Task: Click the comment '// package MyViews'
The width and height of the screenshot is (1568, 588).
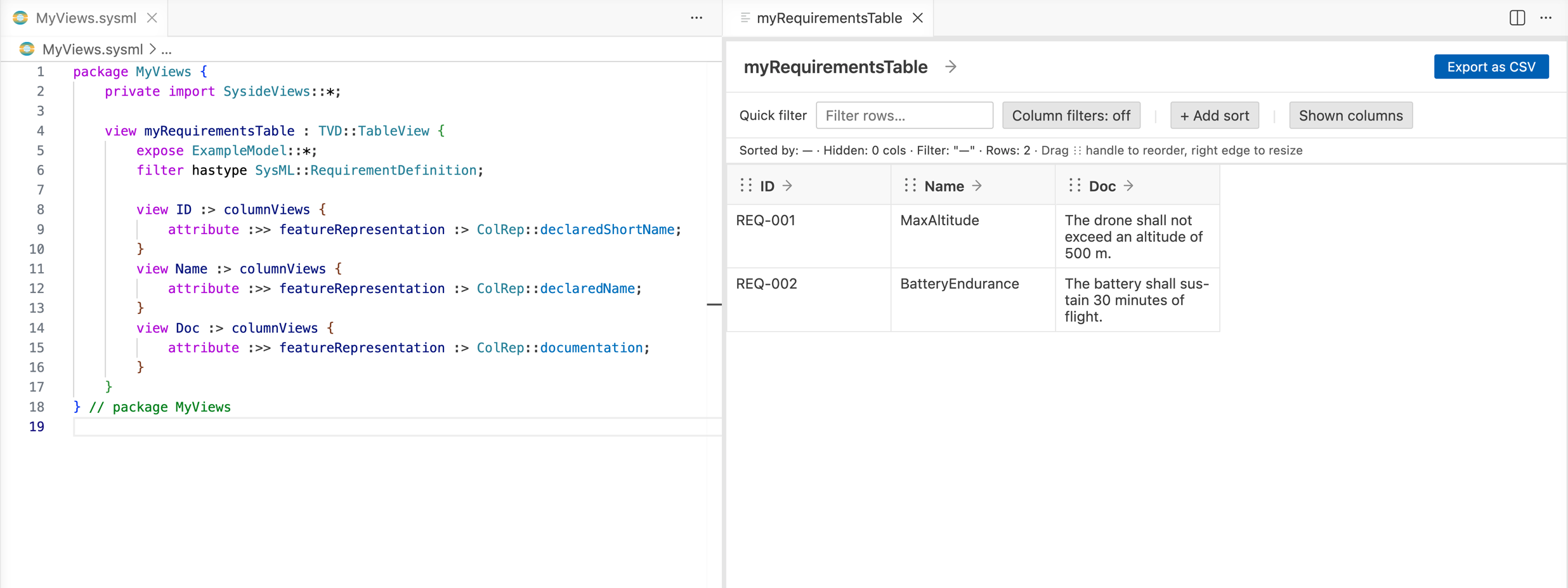Action: point(160,407)
